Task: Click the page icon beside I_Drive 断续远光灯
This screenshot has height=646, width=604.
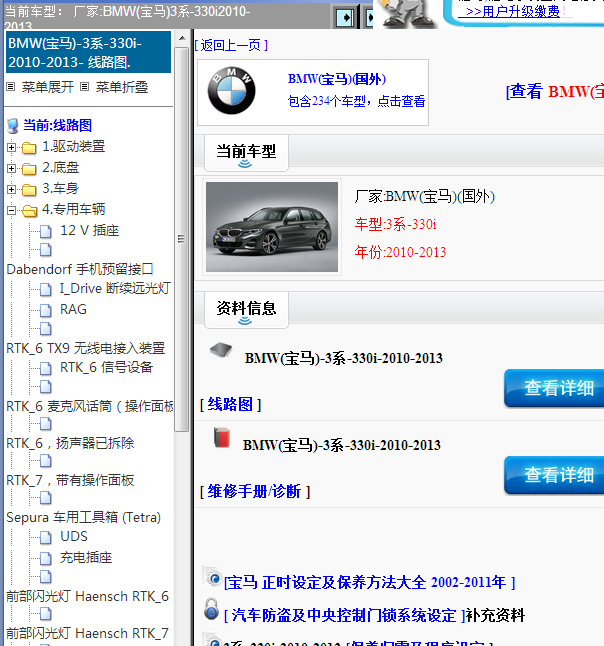Action: (x=46, y=289)
